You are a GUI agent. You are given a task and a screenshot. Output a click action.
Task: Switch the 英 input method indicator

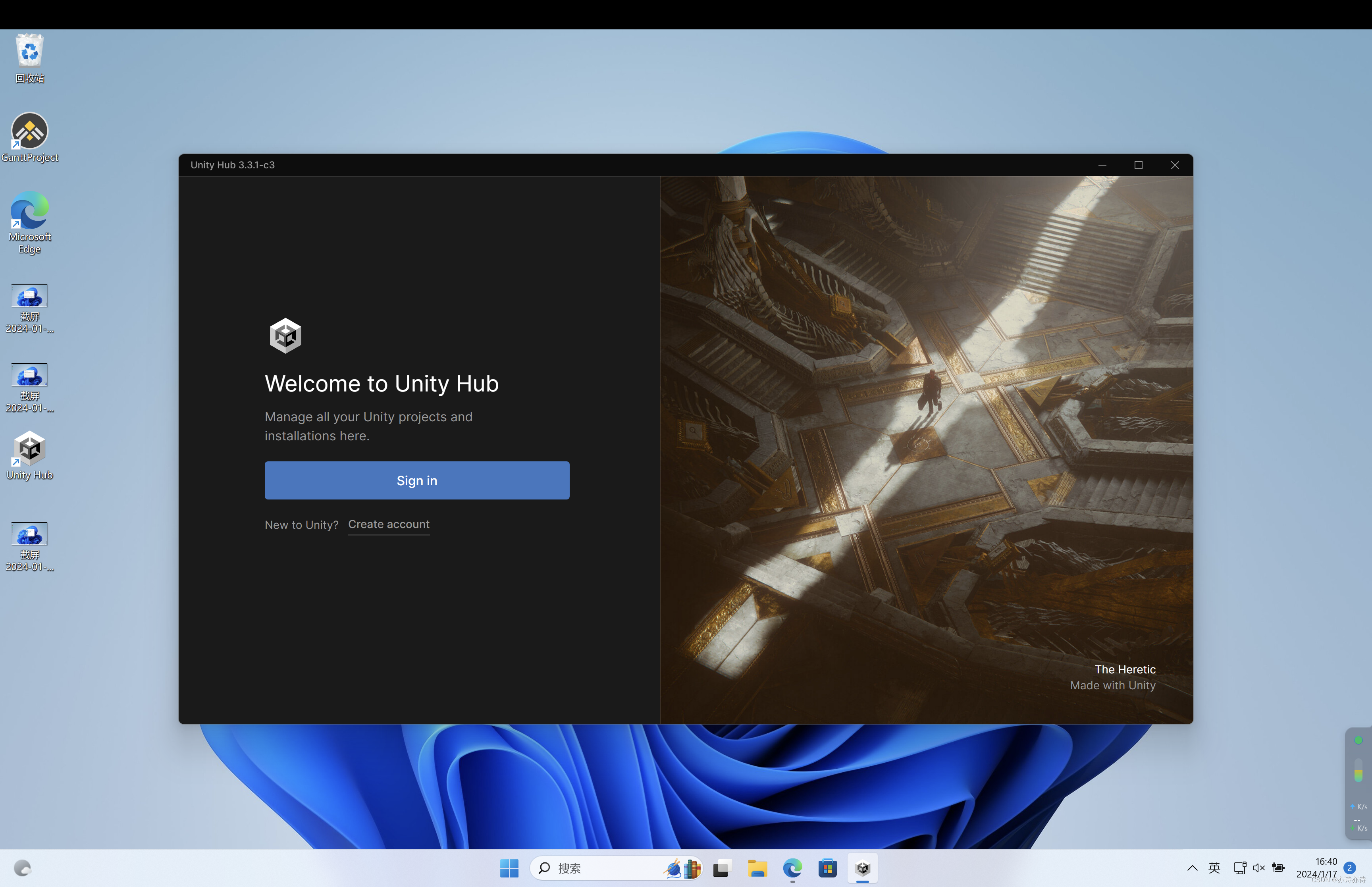click(1214, 868)
